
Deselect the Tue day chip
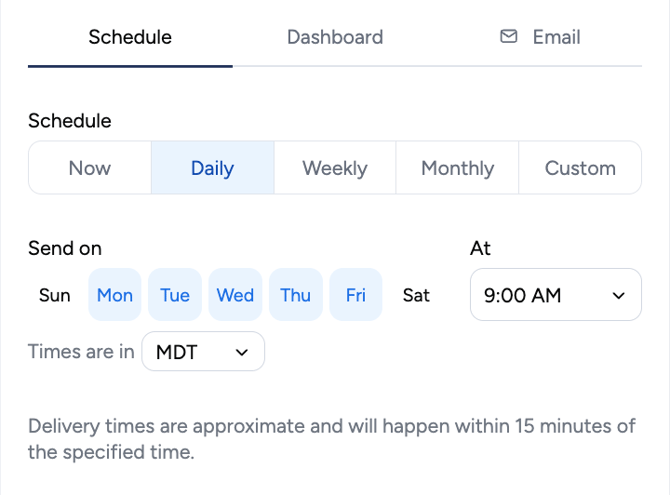[x=175, y=295]
